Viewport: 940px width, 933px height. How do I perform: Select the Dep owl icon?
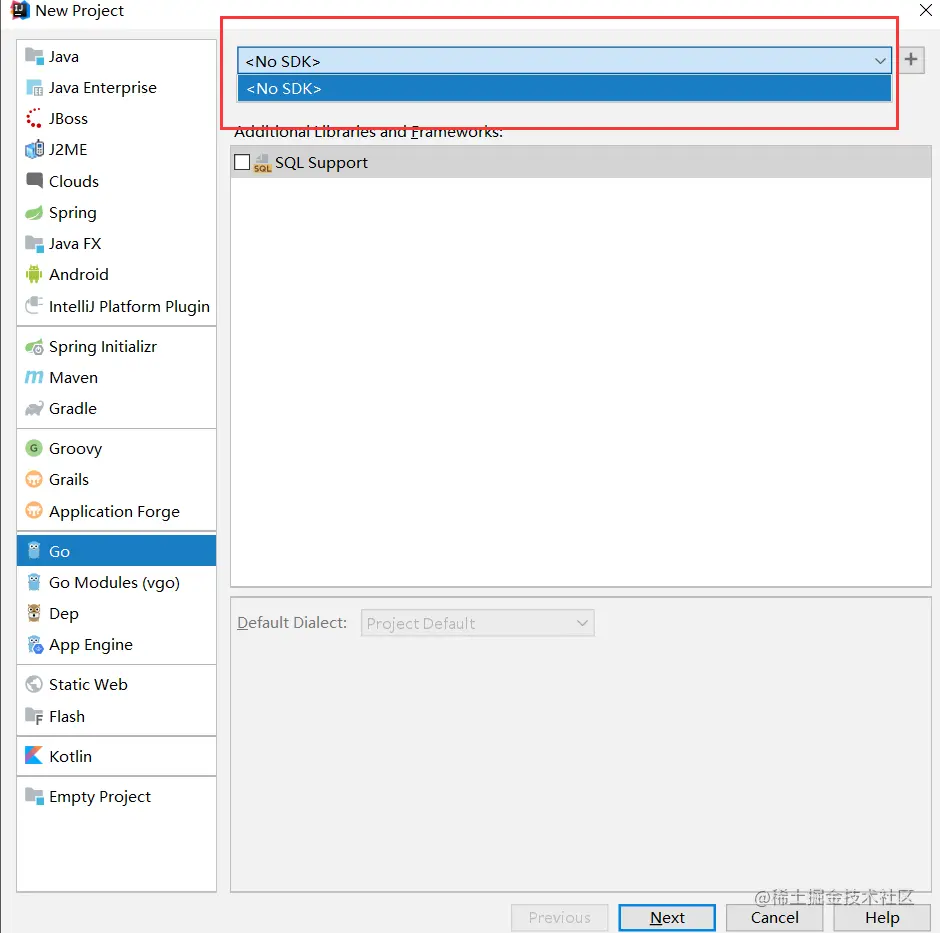coord(34,613)
